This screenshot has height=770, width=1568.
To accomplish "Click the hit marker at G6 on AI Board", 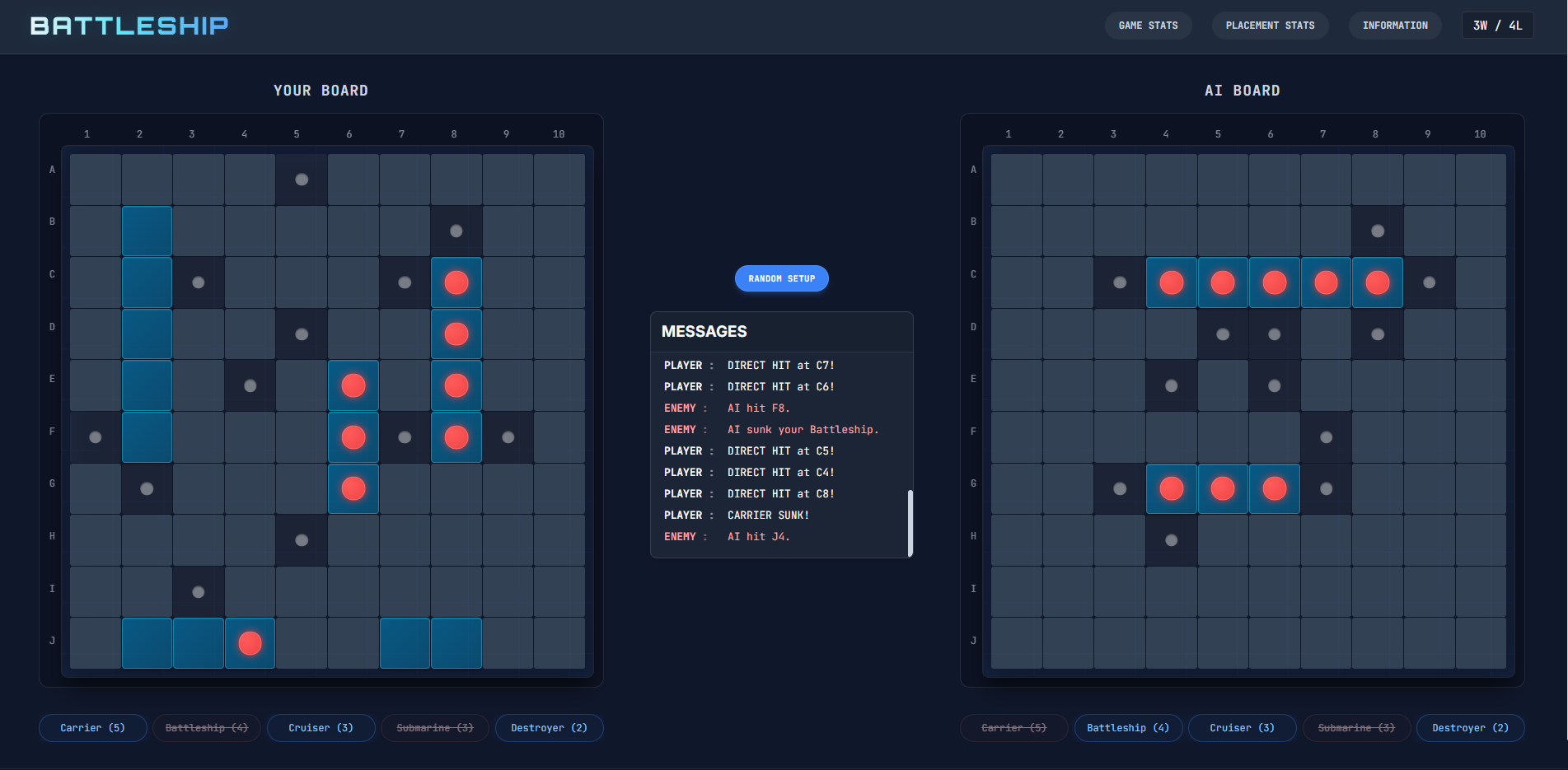I will point(1274,489).
